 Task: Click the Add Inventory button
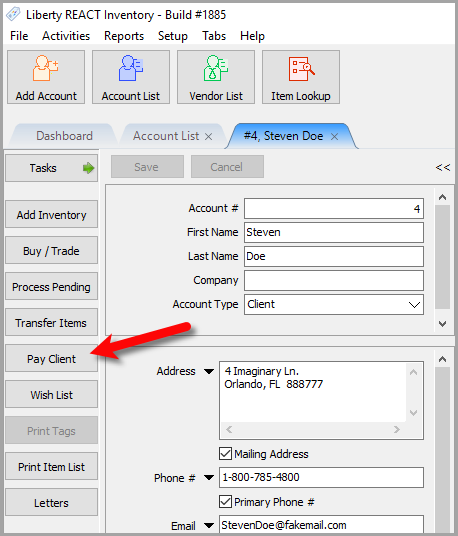51,215
